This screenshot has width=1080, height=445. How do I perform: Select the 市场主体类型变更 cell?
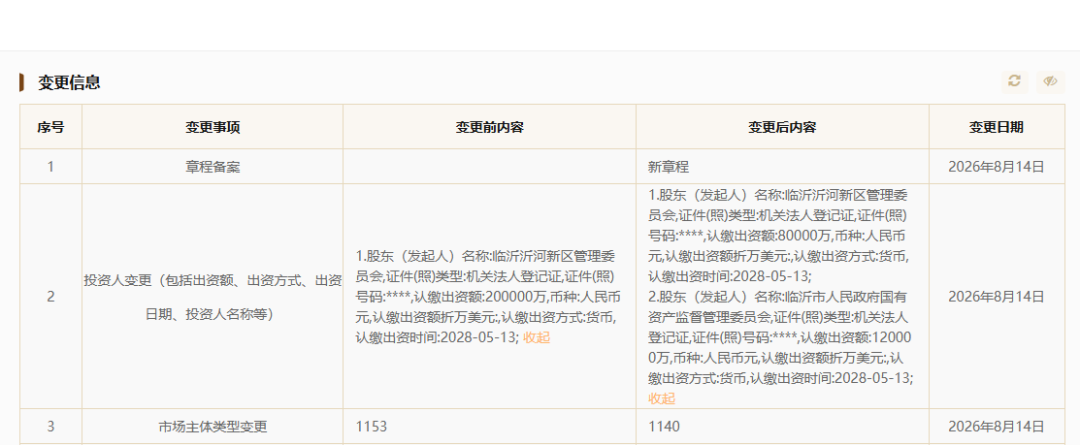click(213, 426)
